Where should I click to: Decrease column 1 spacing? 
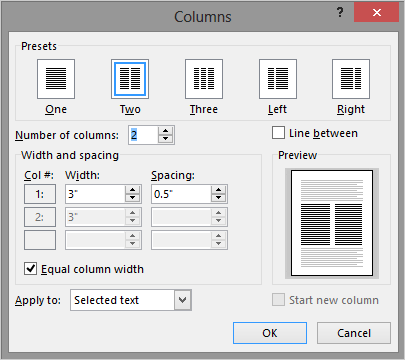click(219, 198)
